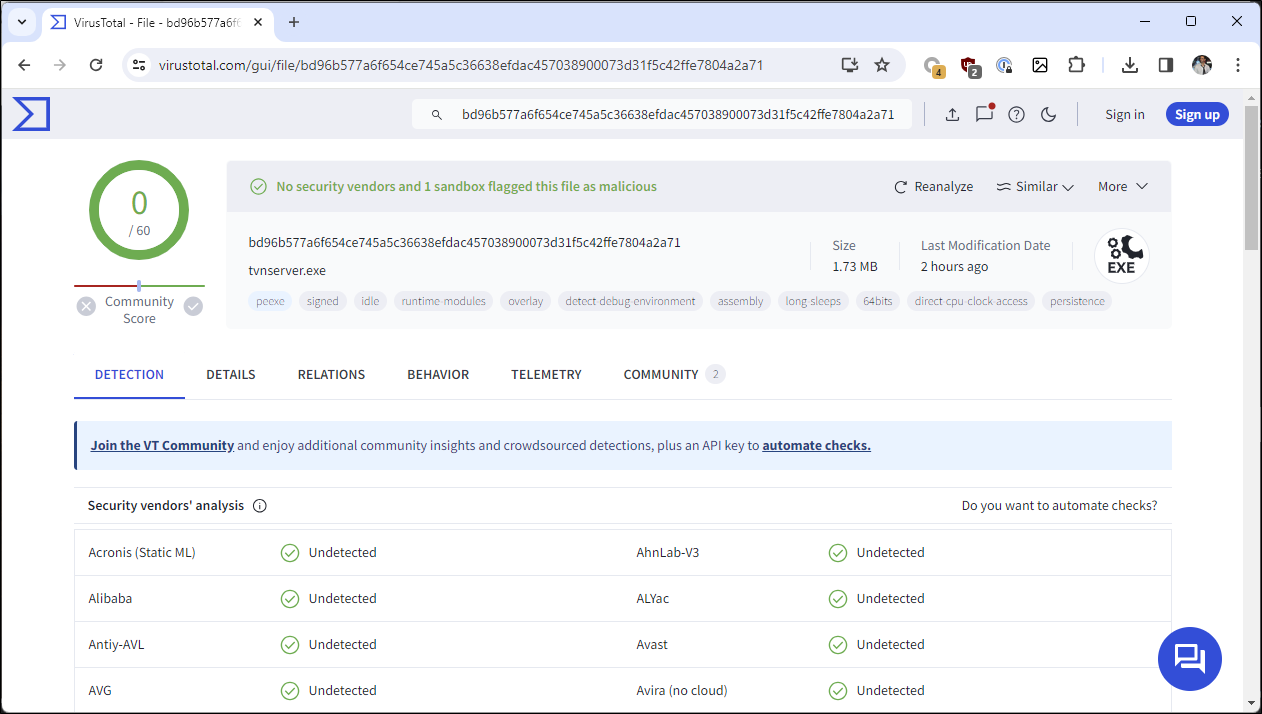This screenshot has width=1262, height=714.
Task: Click the direct-cpu-clock-access tag
Action: (971, 301)
